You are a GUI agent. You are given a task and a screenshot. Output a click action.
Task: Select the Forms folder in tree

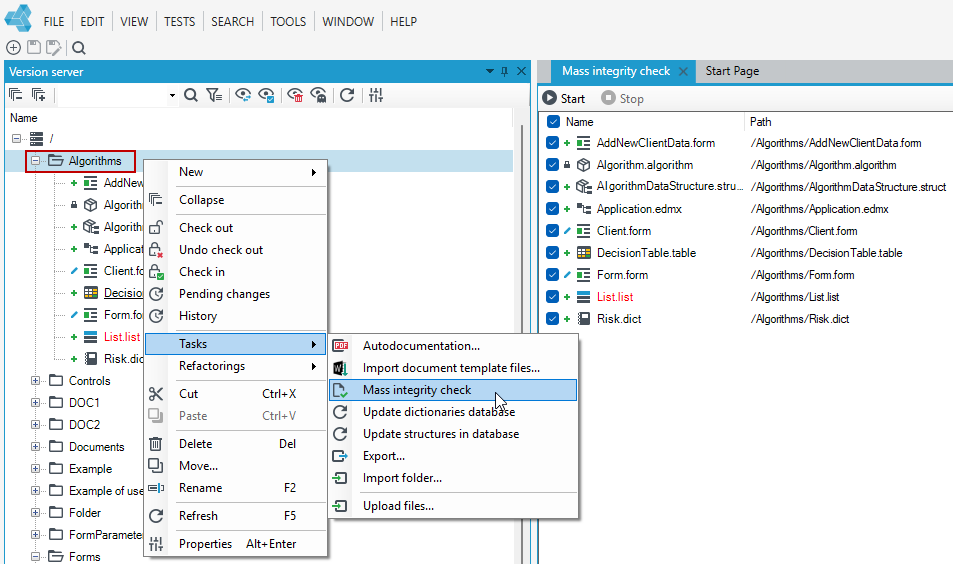point(84,557)
